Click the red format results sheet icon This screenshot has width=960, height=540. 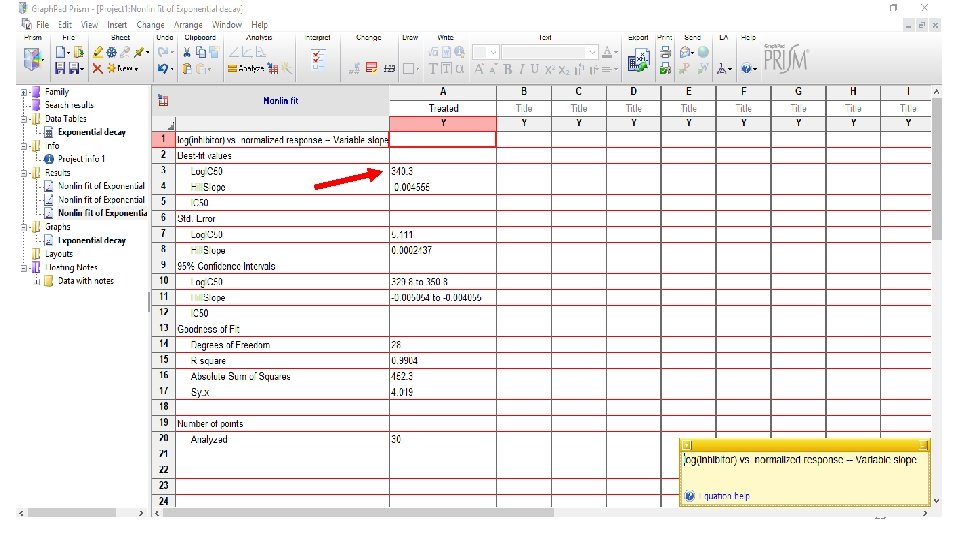click(x=372, y=68)
